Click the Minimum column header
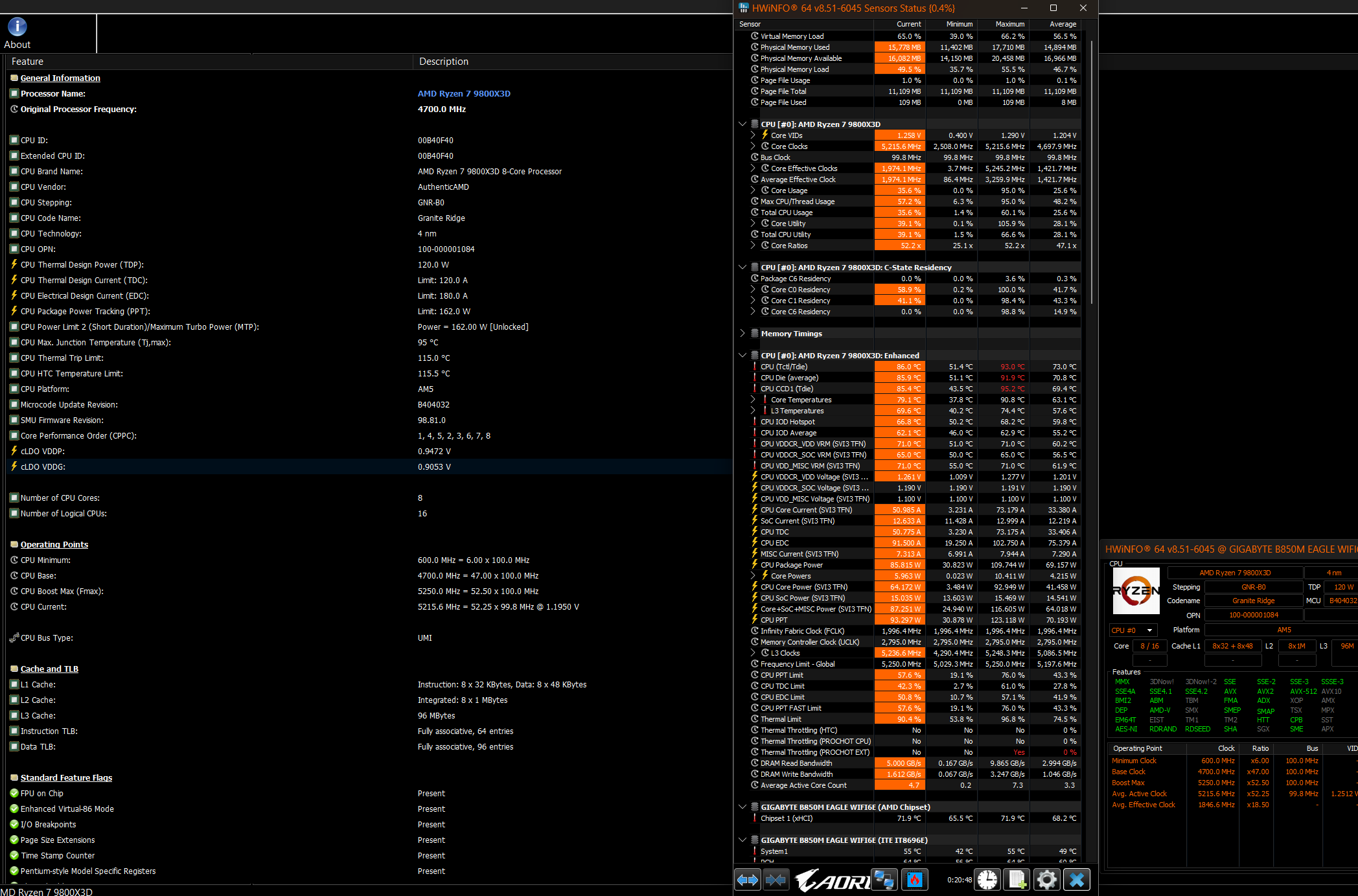This screenshot has height=896, width=1358. 952,24
